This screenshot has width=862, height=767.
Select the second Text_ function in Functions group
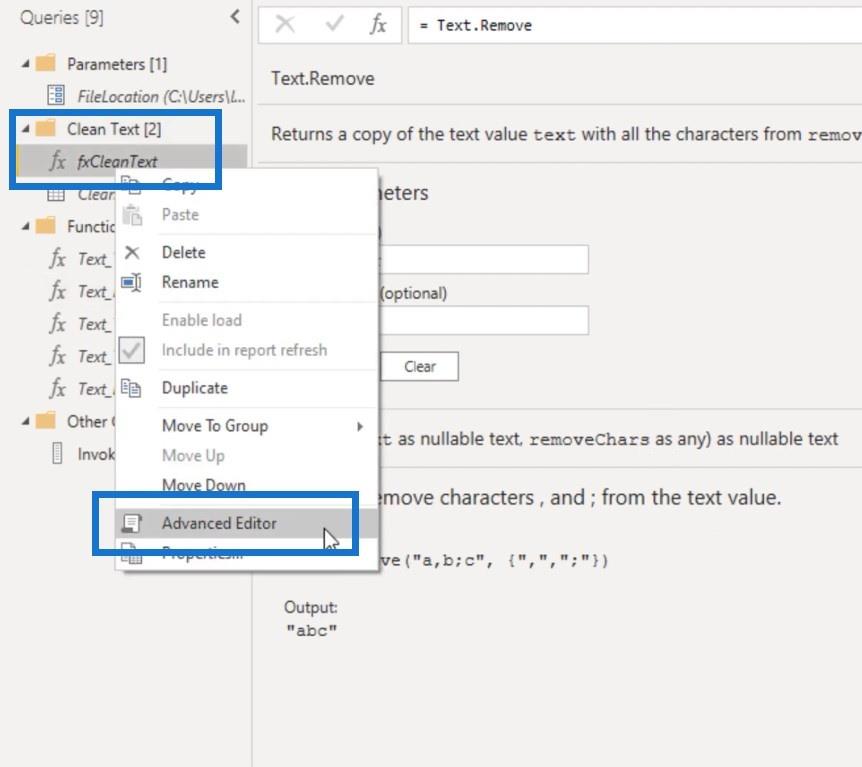94,291
